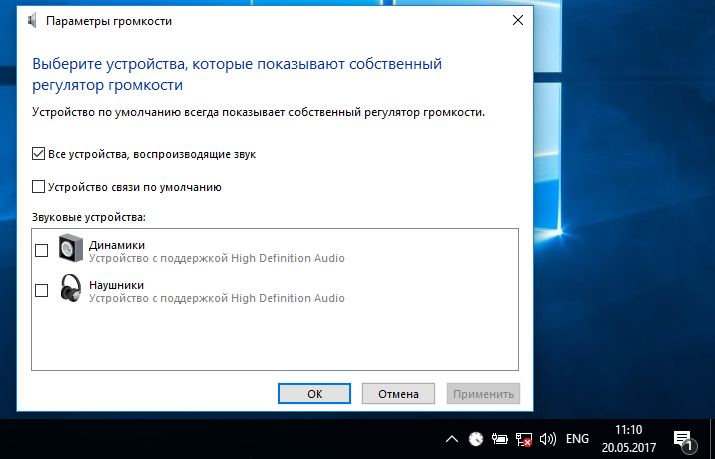Open the clock showing 11:10
The height and width of the screenshot is (459, 715).
pyautogui.click(x=628, y=438)
